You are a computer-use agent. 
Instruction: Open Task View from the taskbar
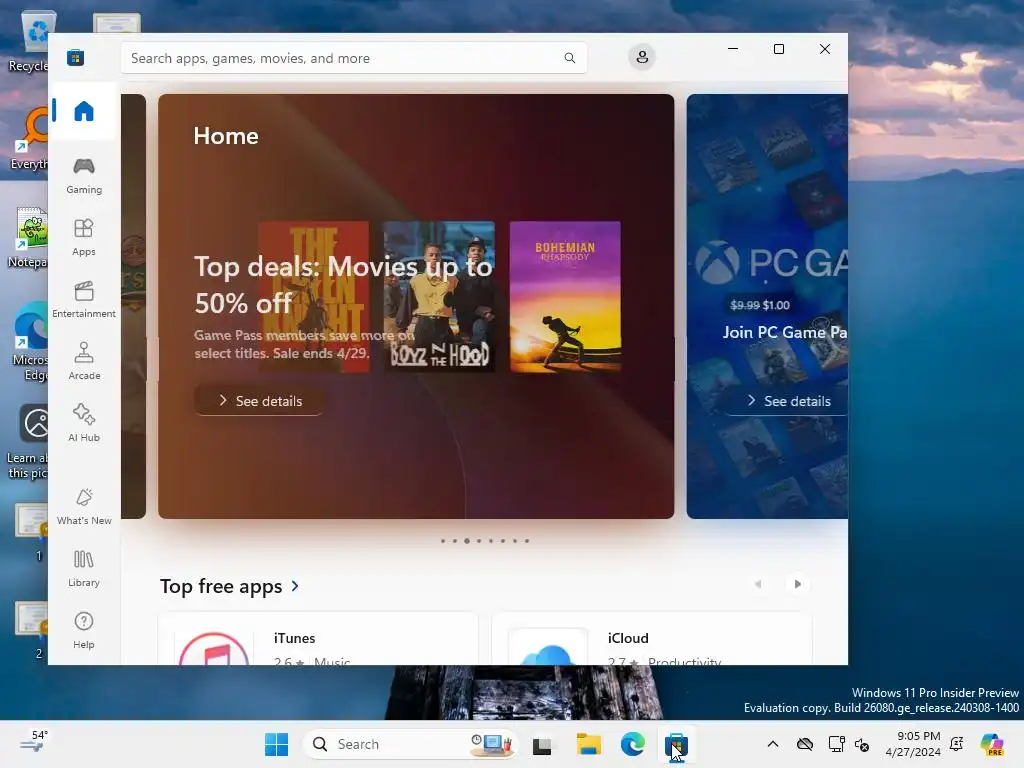pyautogui.click(x=542, y=745)
